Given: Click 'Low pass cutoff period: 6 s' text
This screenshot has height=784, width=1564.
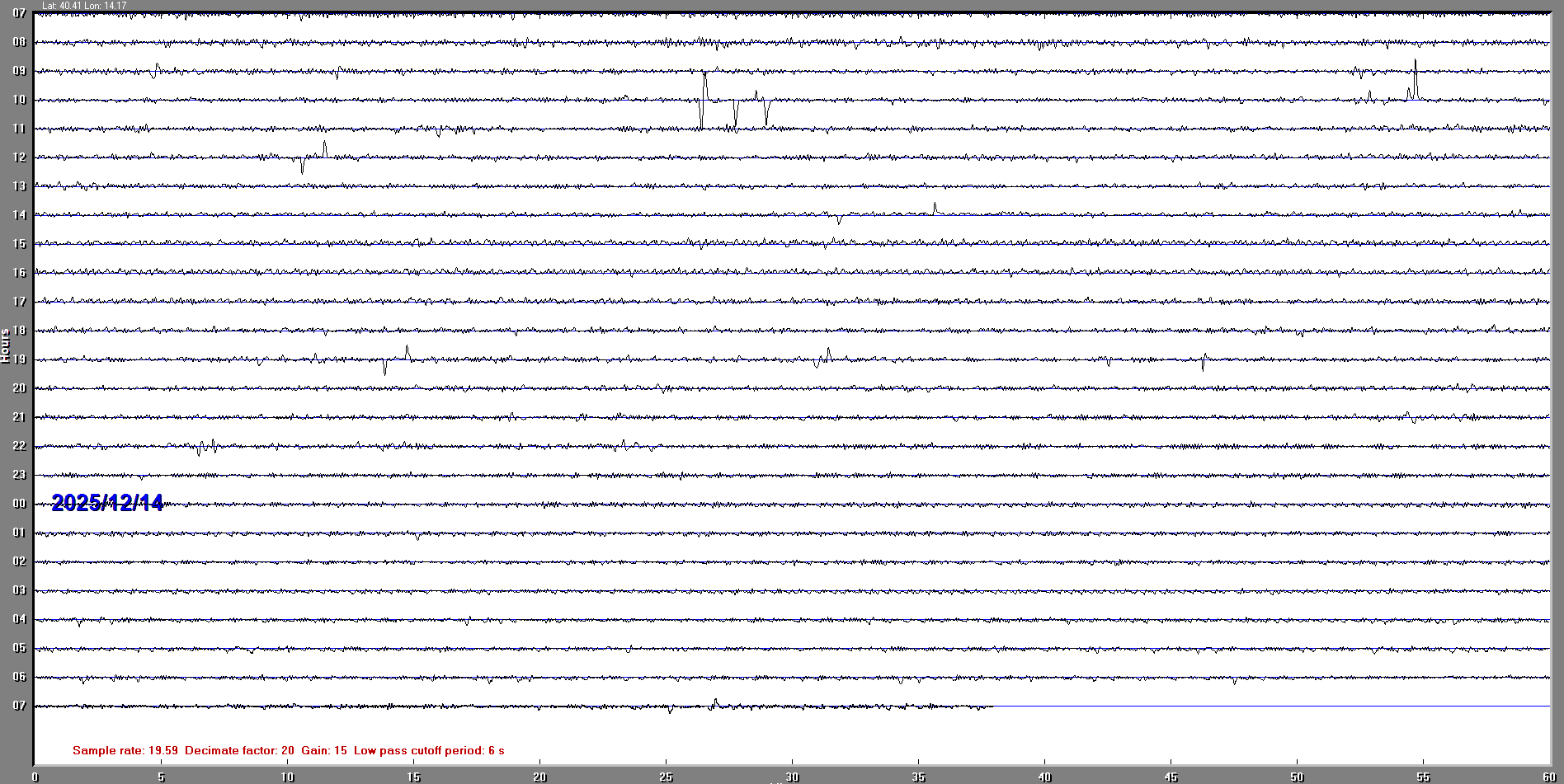Looking at the screenshot, I should coord(429,750).
